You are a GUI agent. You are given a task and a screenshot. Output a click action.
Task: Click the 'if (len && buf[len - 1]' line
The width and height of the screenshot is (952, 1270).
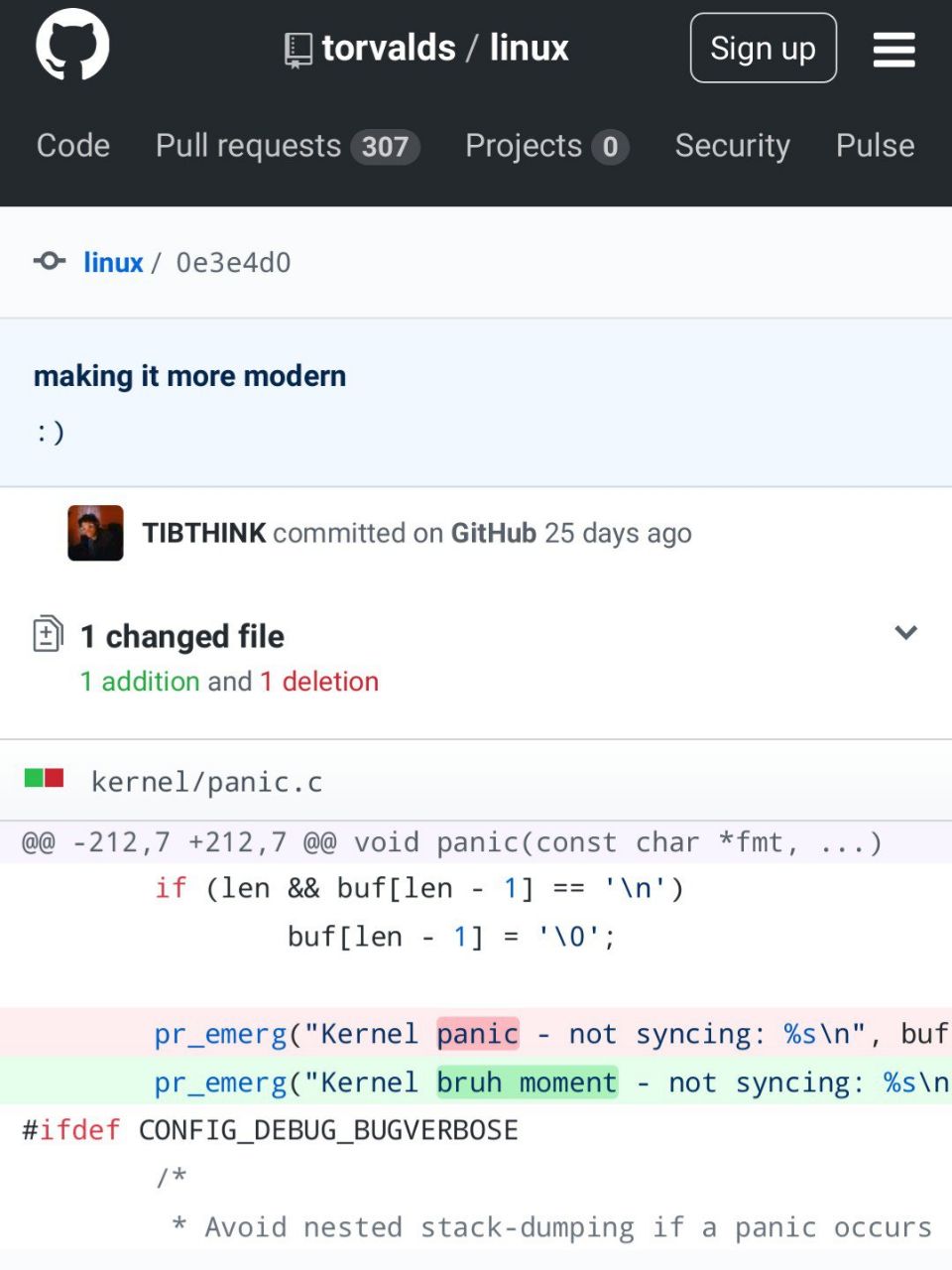(x=476, y=887)
